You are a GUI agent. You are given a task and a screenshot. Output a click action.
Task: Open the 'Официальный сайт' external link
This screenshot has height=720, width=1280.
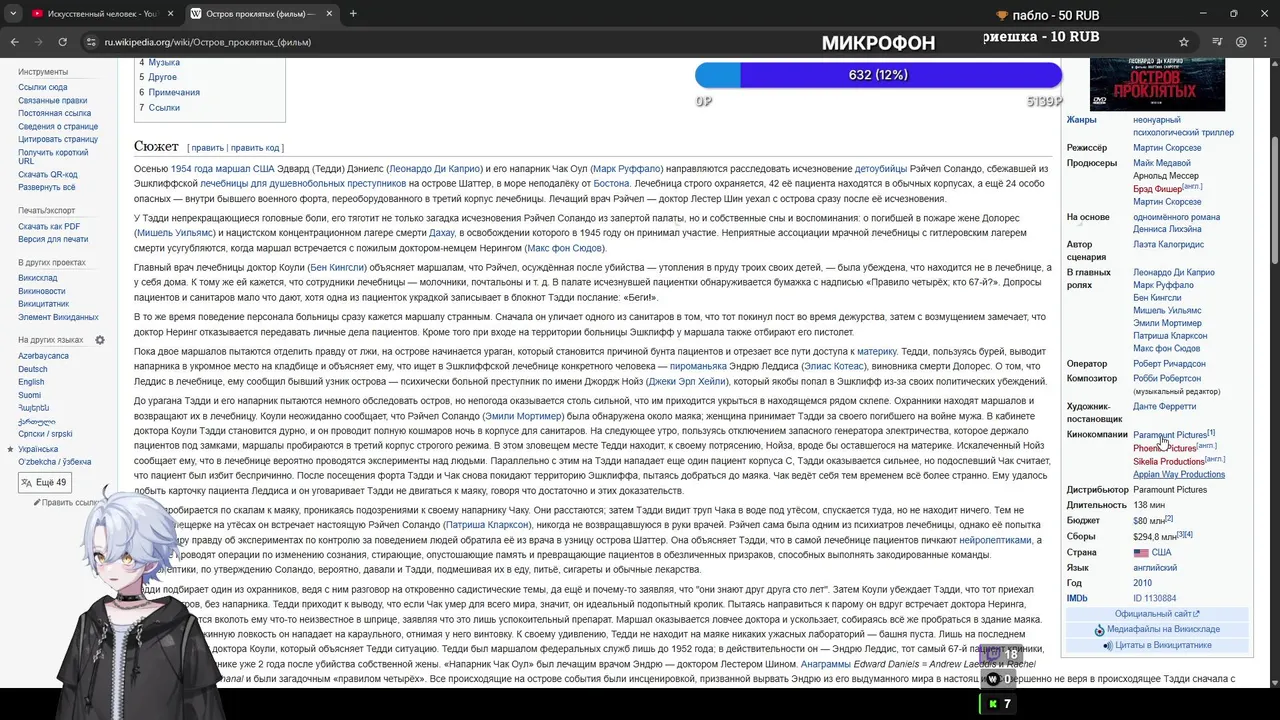(x=1157, y=614)
